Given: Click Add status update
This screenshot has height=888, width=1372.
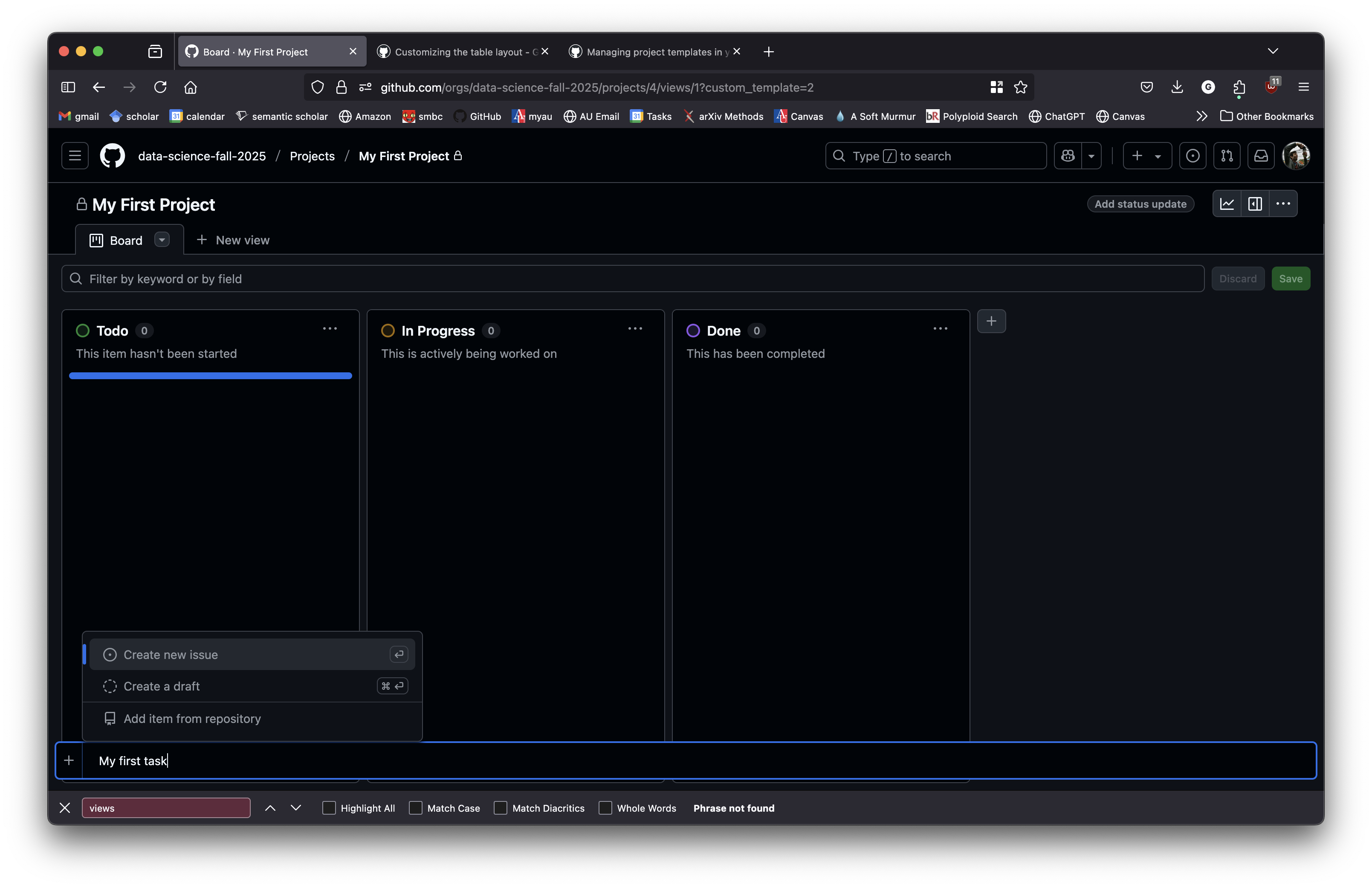Looking at the screenshot, I should coord(1140,203).
